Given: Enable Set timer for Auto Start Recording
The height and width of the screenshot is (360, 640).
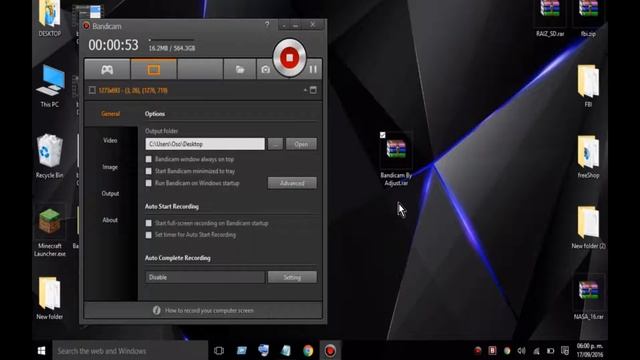Looking at the screenshot, I should coord(149,235).
